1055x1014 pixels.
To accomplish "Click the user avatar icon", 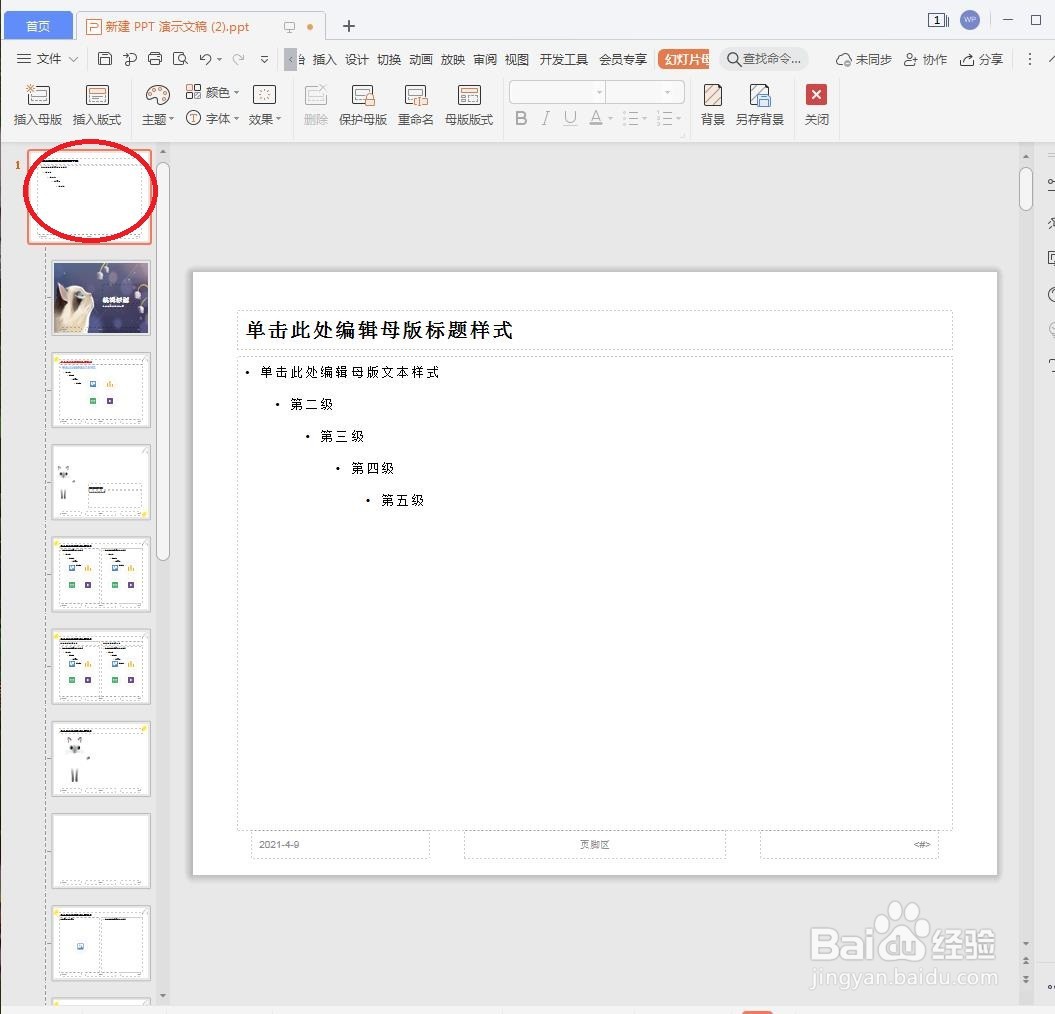I will point(970,20).
